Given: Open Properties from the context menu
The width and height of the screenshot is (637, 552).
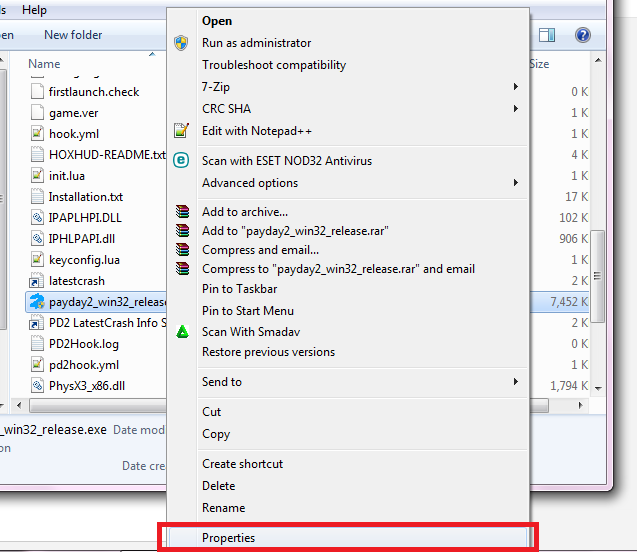Looking at the screenshot, I should point(348,537).
